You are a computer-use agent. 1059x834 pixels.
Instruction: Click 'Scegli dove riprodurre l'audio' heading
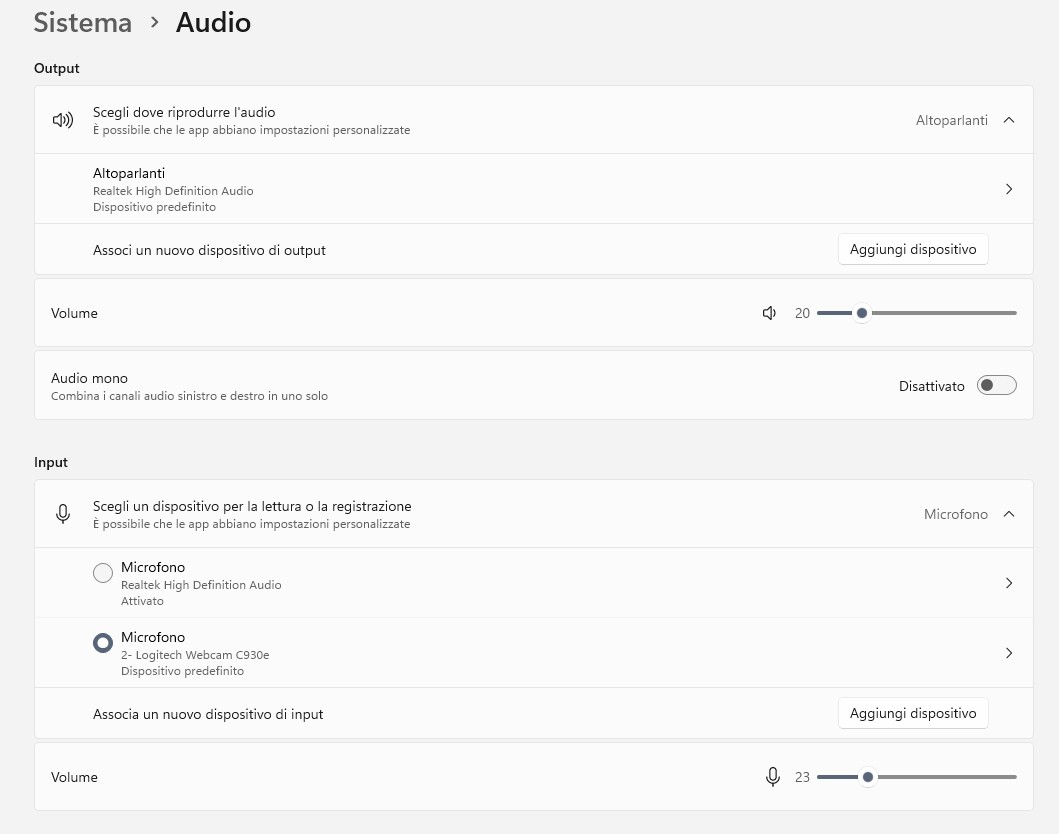click(184, 112)
